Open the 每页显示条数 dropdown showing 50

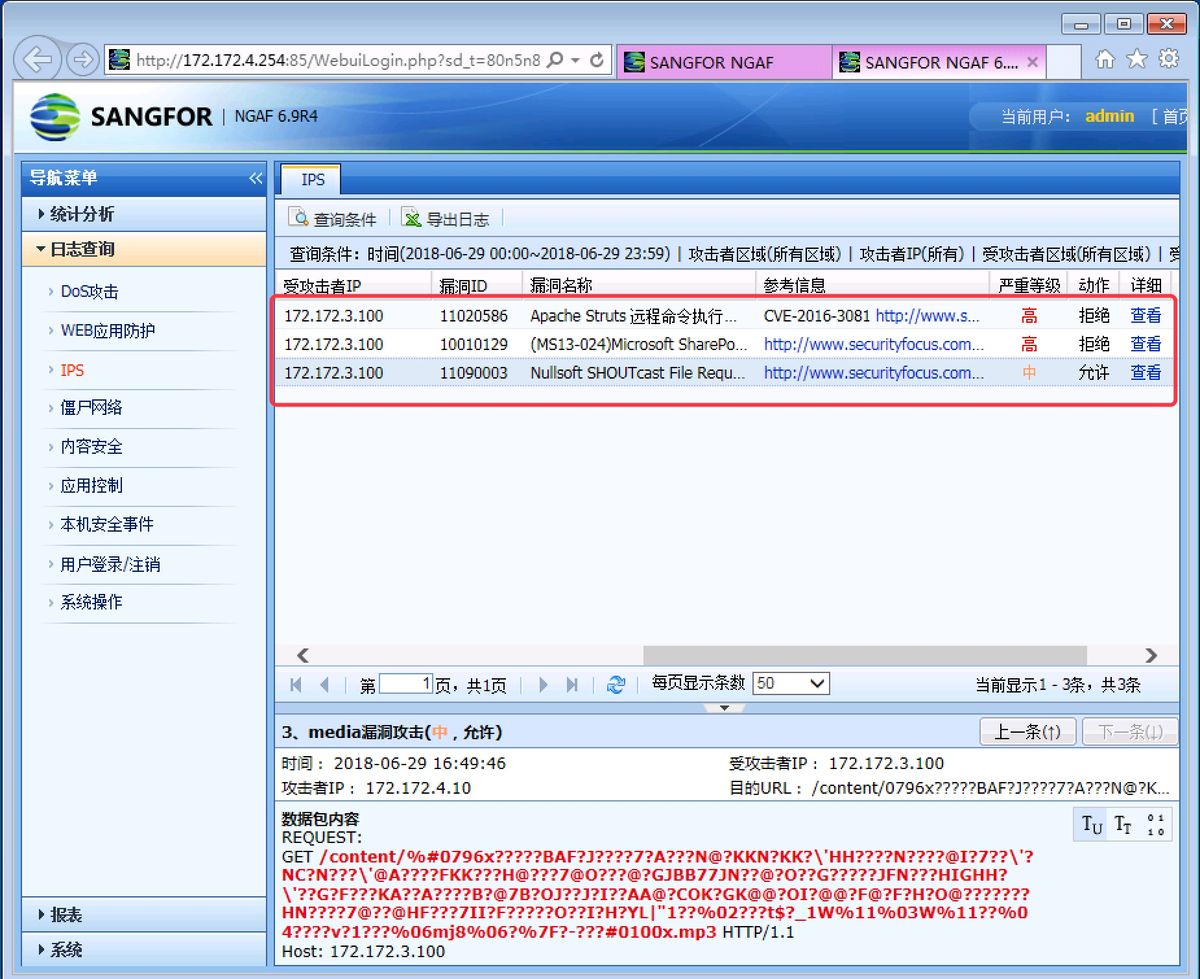point(791,684)
